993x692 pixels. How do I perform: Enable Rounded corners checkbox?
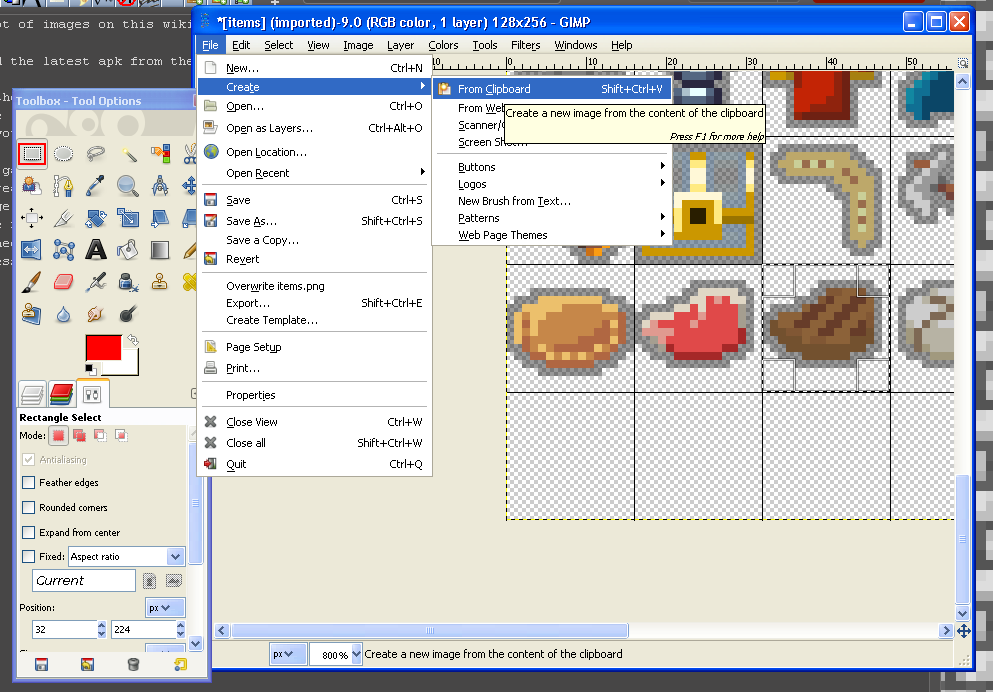pyautogui.click(x=28, y=508)
